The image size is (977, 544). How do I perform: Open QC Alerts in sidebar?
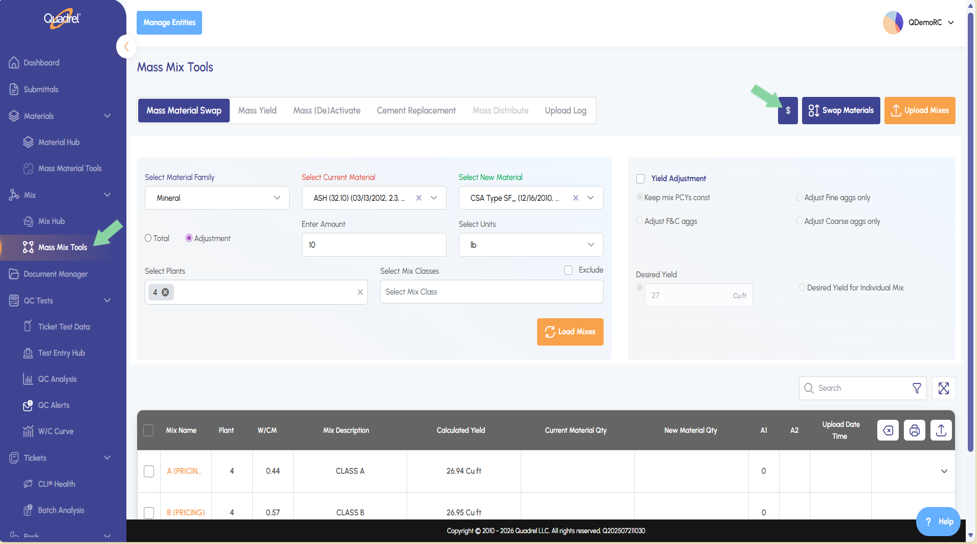click(x=53, y=405)
